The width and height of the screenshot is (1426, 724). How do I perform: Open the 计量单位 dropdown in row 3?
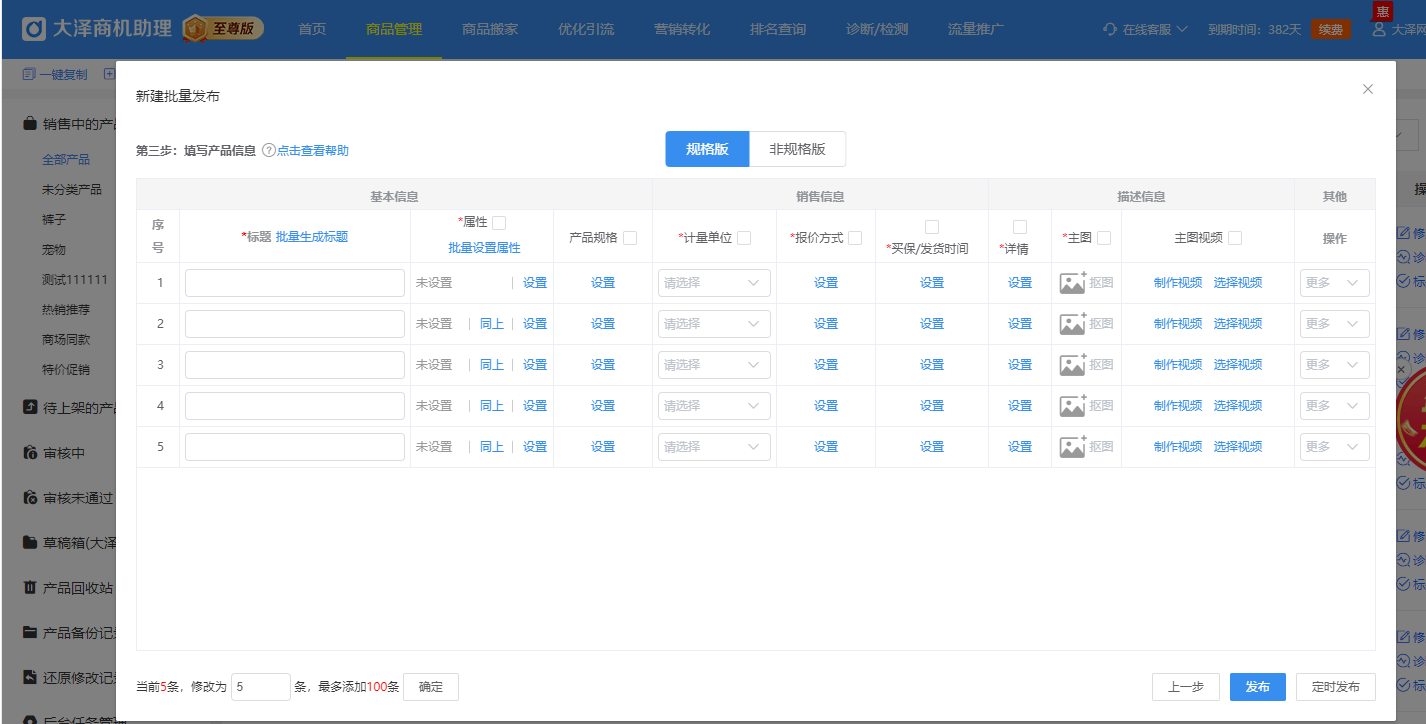coord(714,365)
